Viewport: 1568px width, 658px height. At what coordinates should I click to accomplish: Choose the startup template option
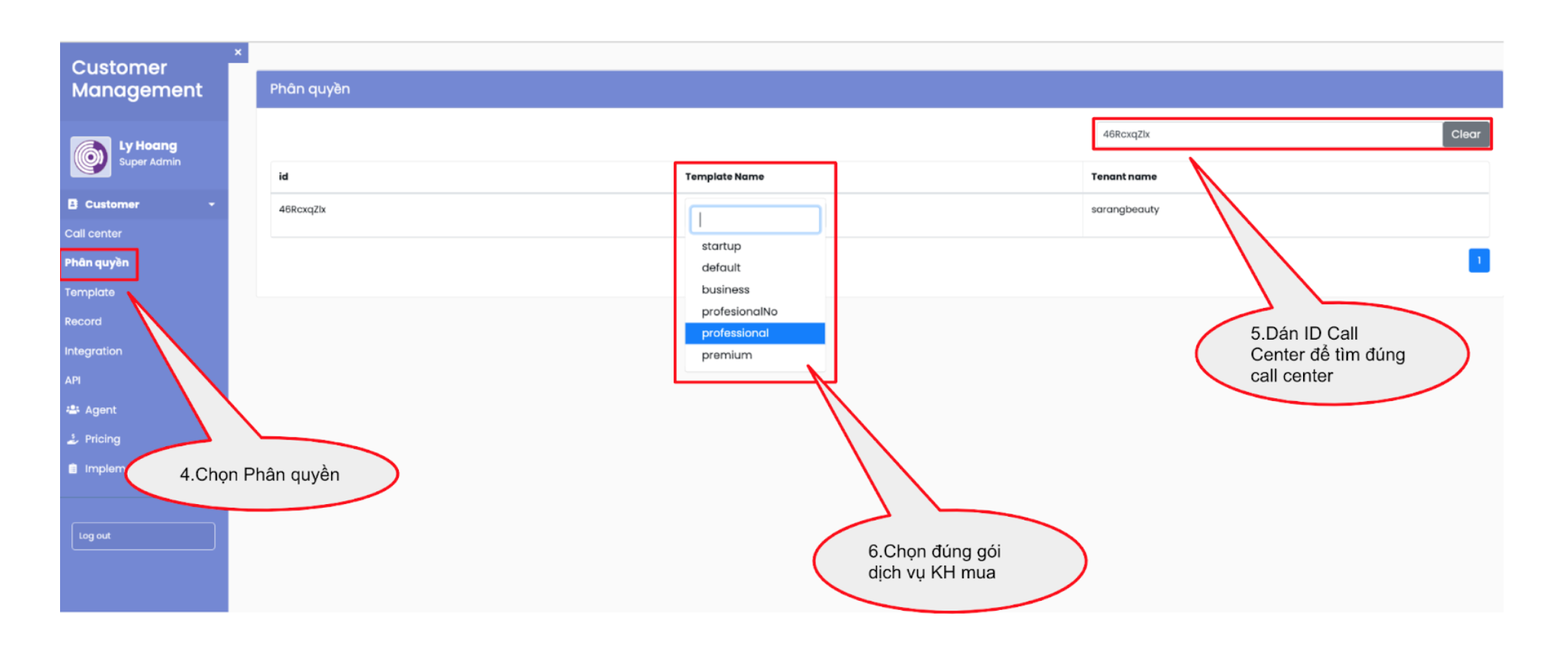(721, 246)
